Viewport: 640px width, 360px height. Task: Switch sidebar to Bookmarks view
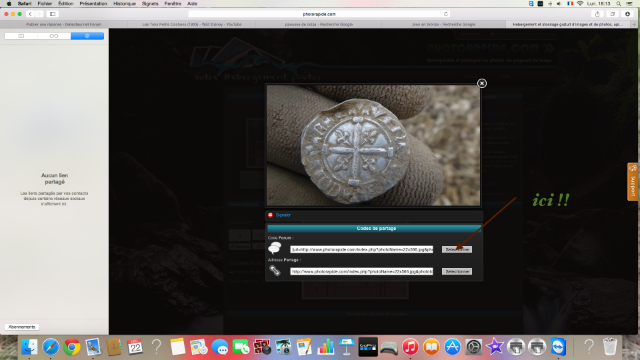click(x=21, y=36)
